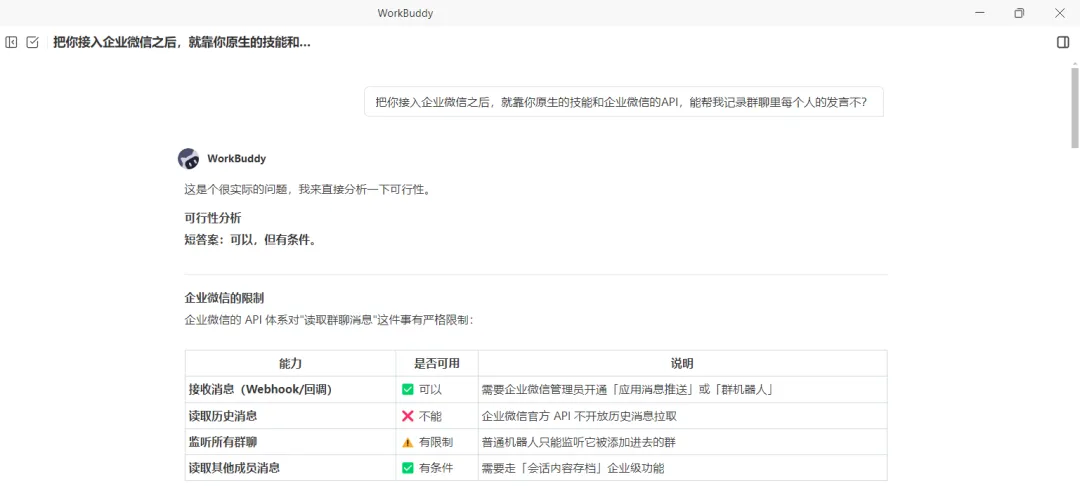Click the intro sentence 这是个很实际的问题
This screenshot has width=1080, height=486.
[x=308, y=189]
